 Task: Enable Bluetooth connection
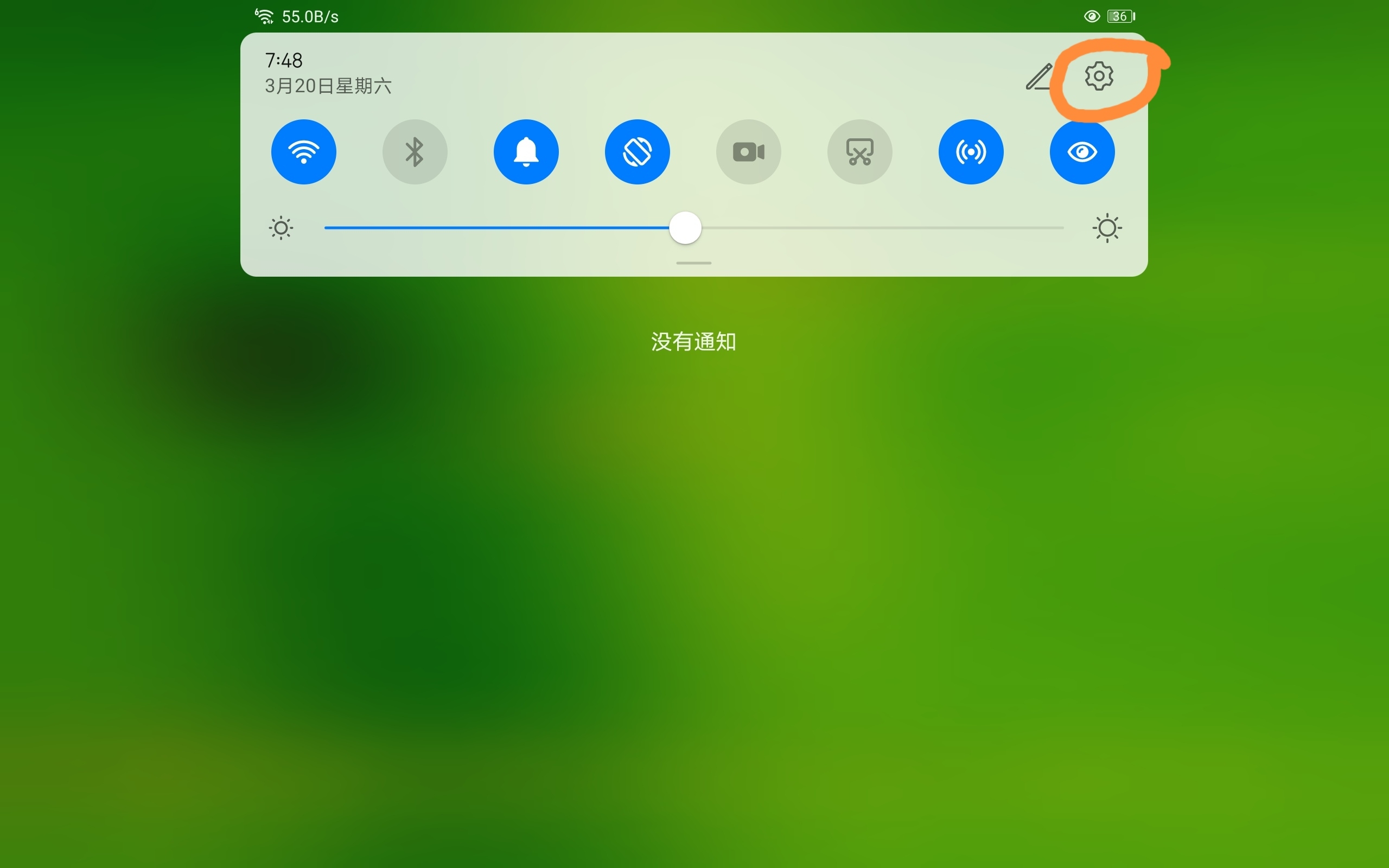[415, 152]
